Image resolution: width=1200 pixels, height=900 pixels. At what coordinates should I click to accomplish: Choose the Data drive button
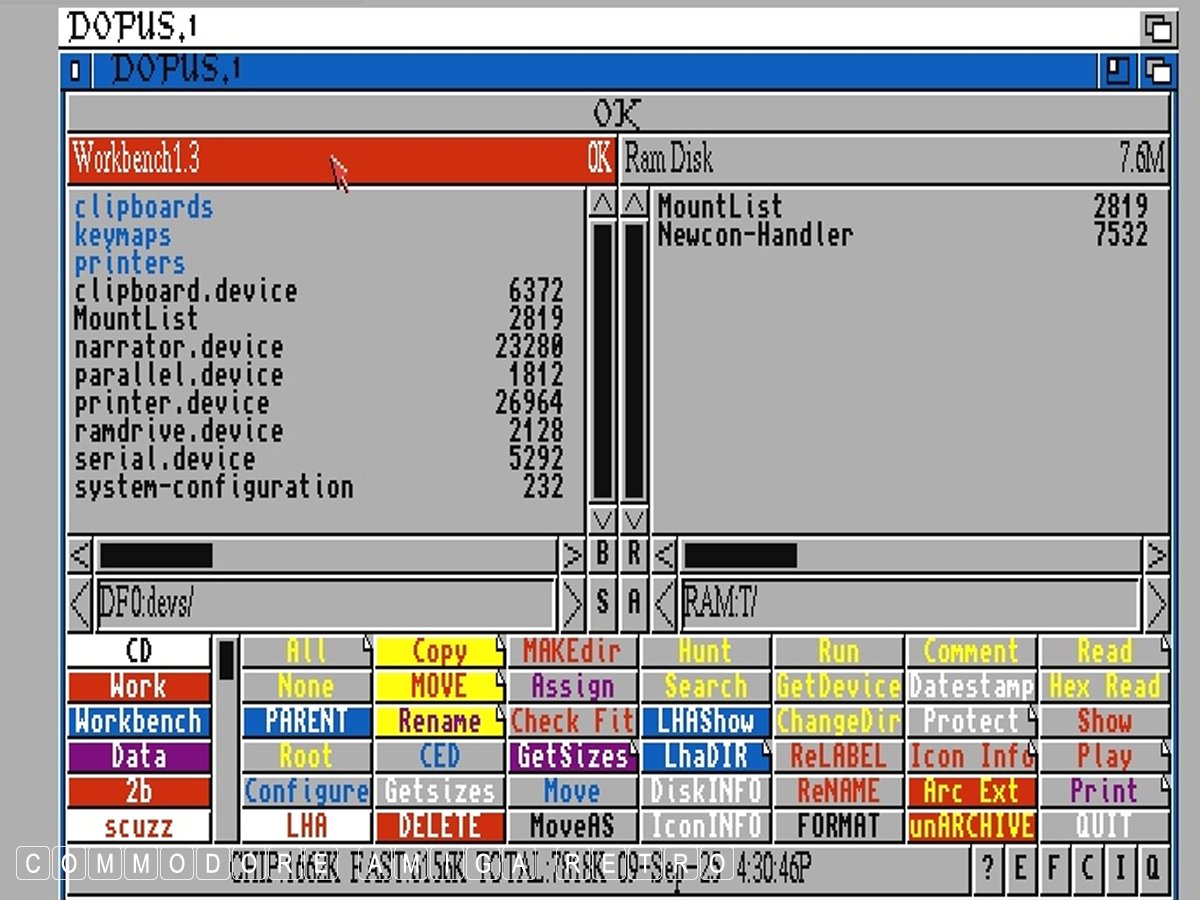coord(138,757)
